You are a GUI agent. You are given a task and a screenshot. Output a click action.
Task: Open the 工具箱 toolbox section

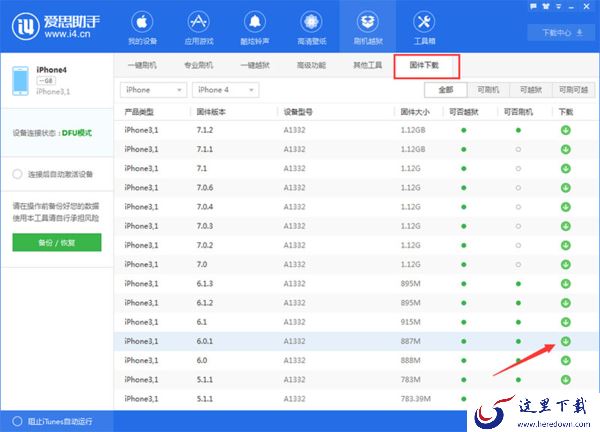(424, 28)
